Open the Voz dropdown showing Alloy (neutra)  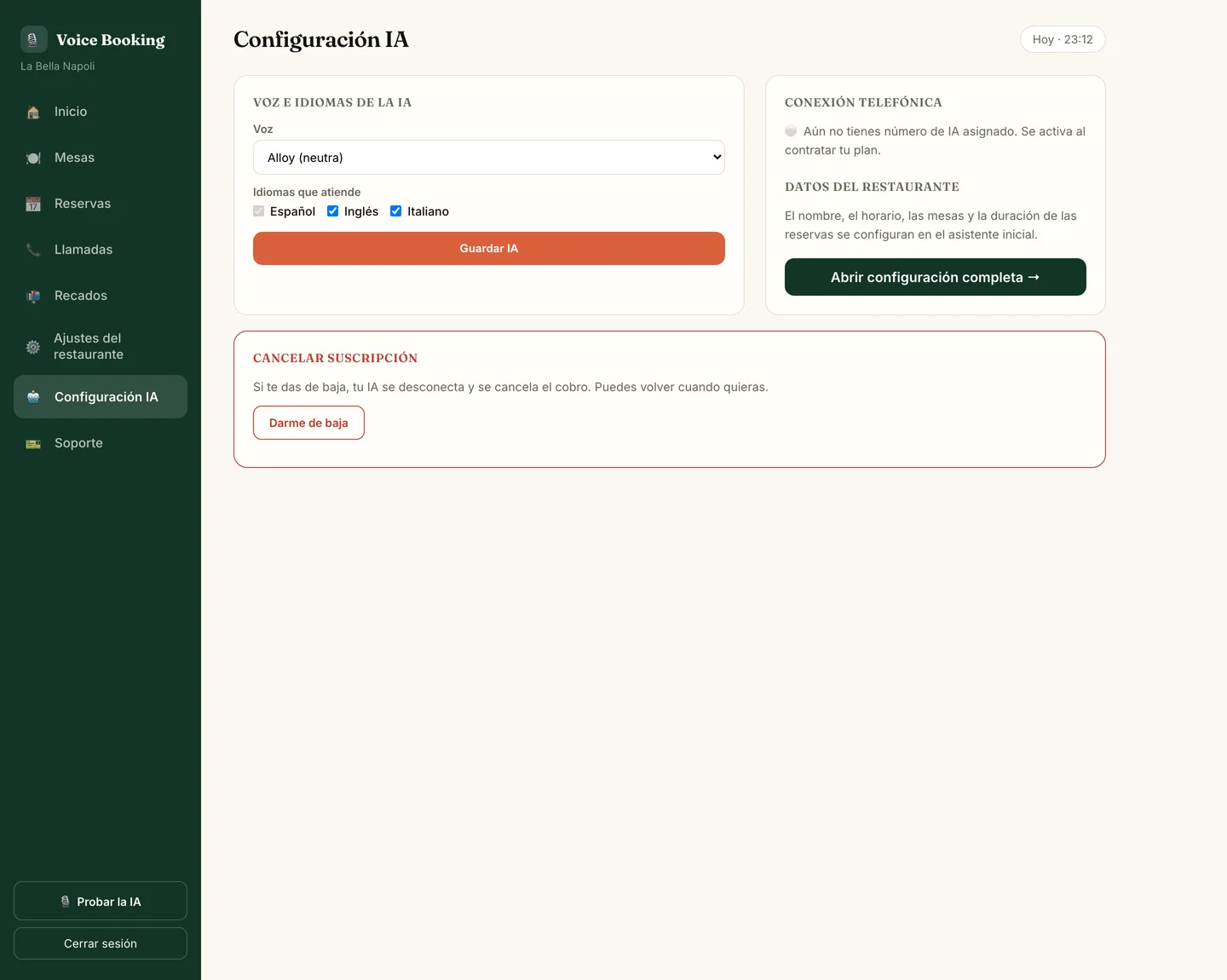point(489,158)
